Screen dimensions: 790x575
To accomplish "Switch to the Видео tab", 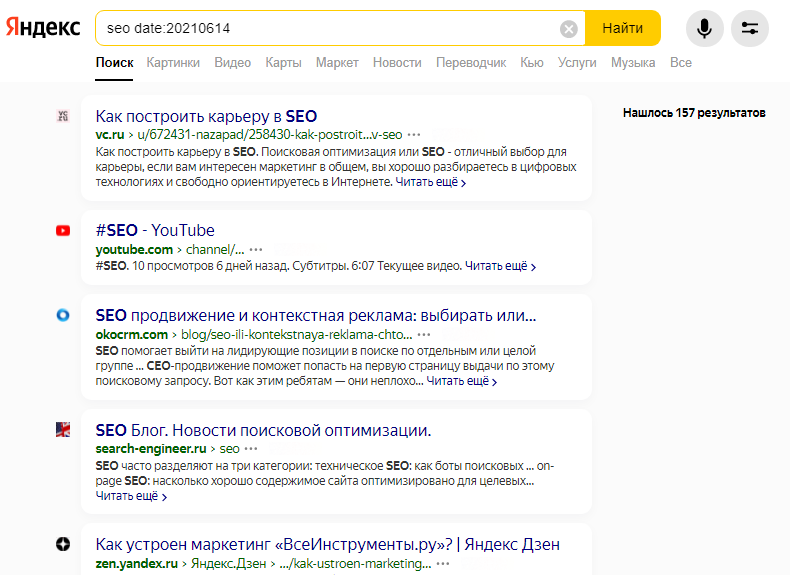I will pyautogui.click(x=232, y=62).
